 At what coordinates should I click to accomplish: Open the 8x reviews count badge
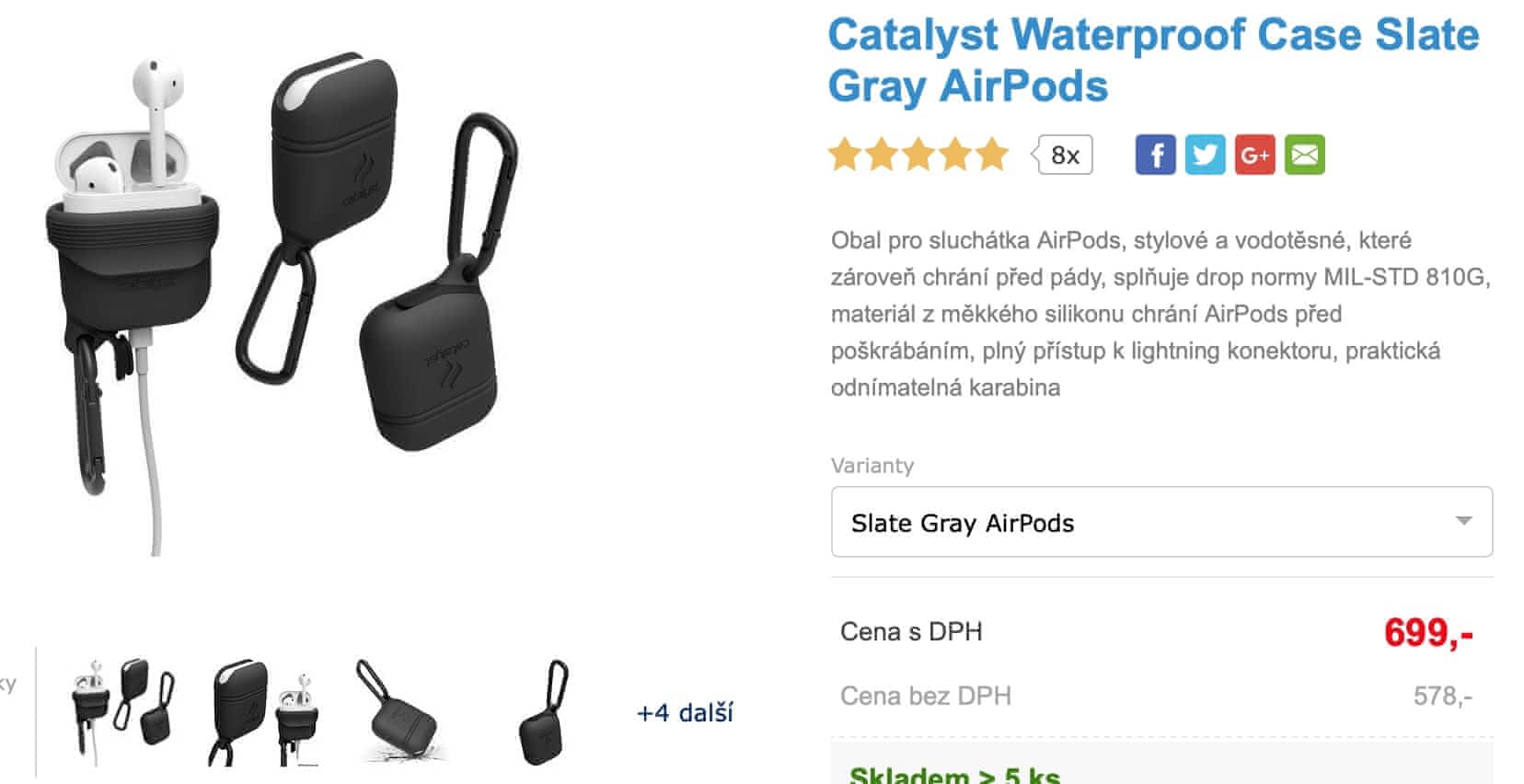pyautogui.click(x=1063, y=155)
